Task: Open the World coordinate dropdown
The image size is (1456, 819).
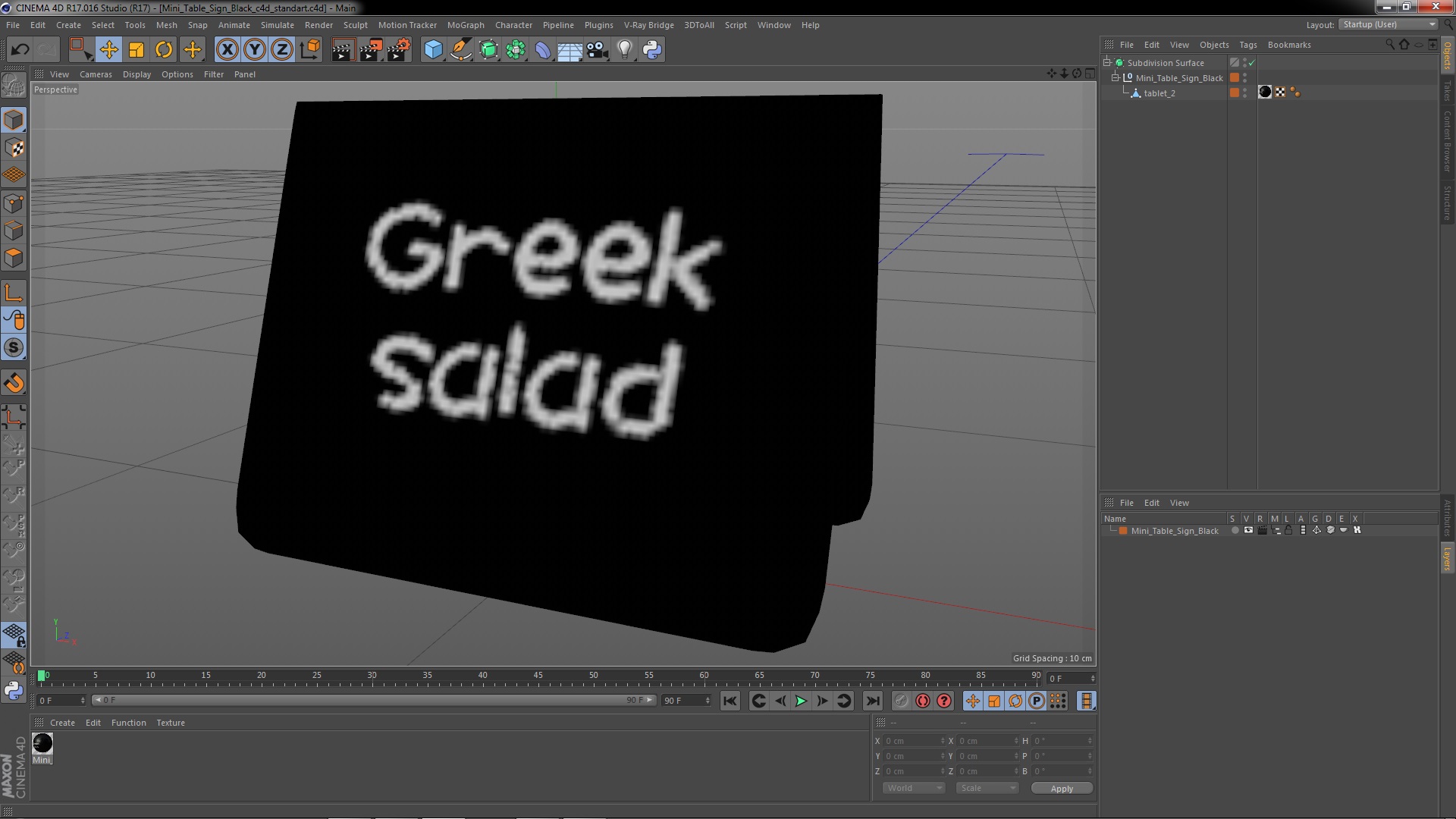Action: (914, 788)
